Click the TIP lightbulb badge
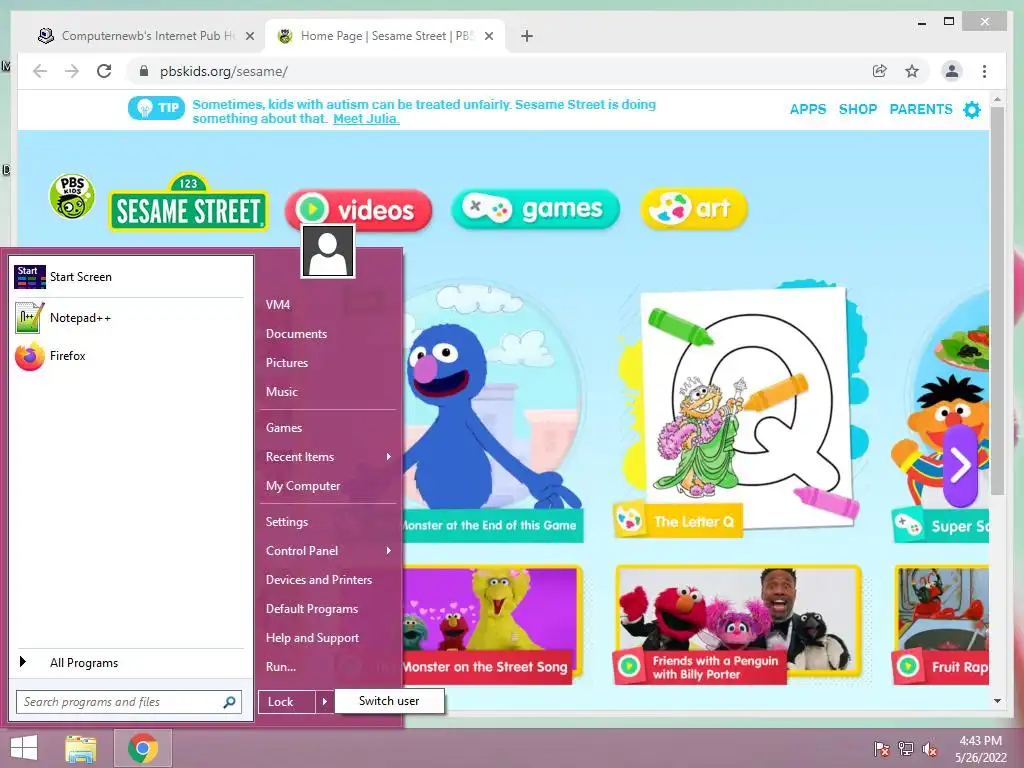The width and height of the screenshot is (1024, 768). coord(155,108)
